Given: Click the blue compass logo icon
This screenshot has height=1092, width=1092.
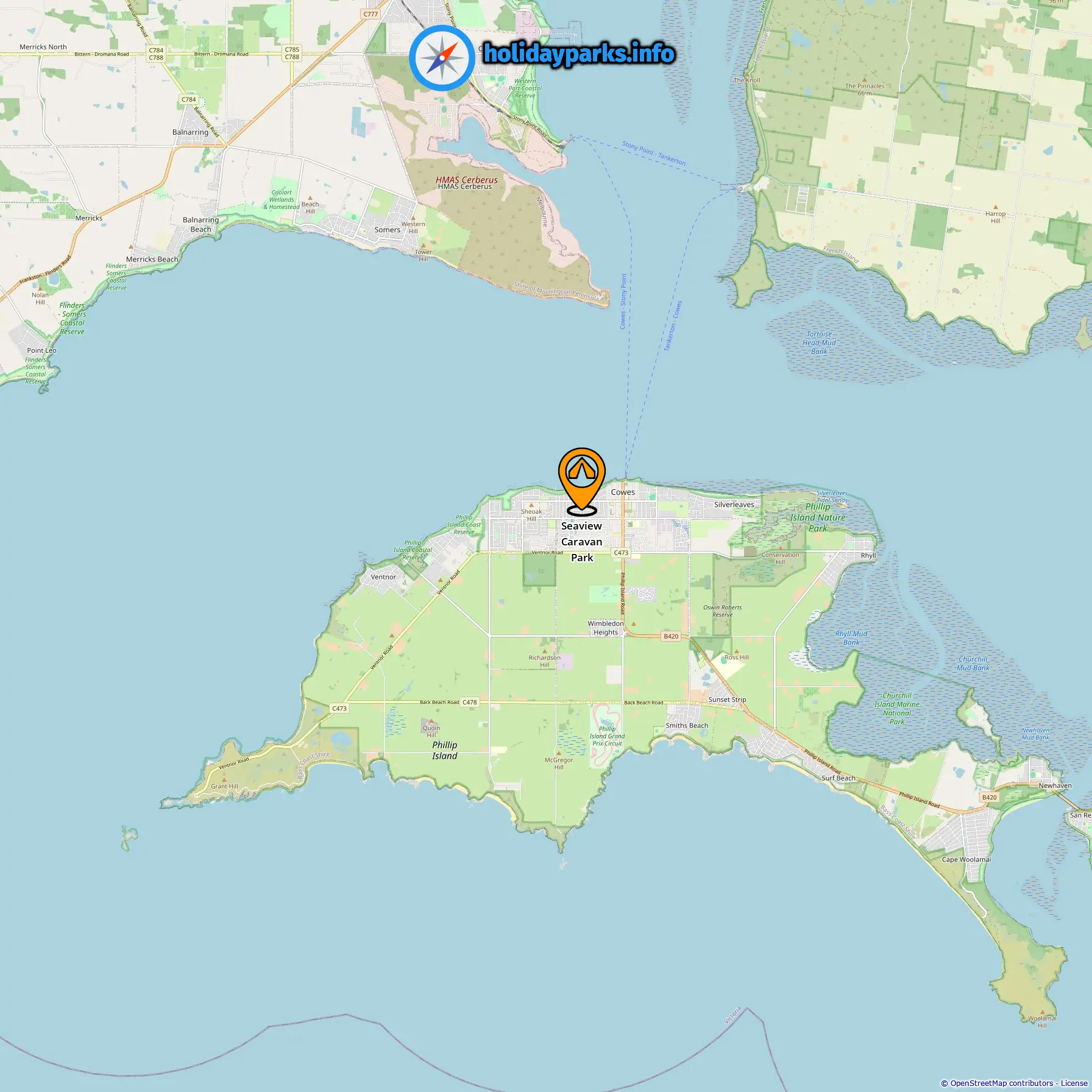Looking at the screenshot, I should point(442,58).
